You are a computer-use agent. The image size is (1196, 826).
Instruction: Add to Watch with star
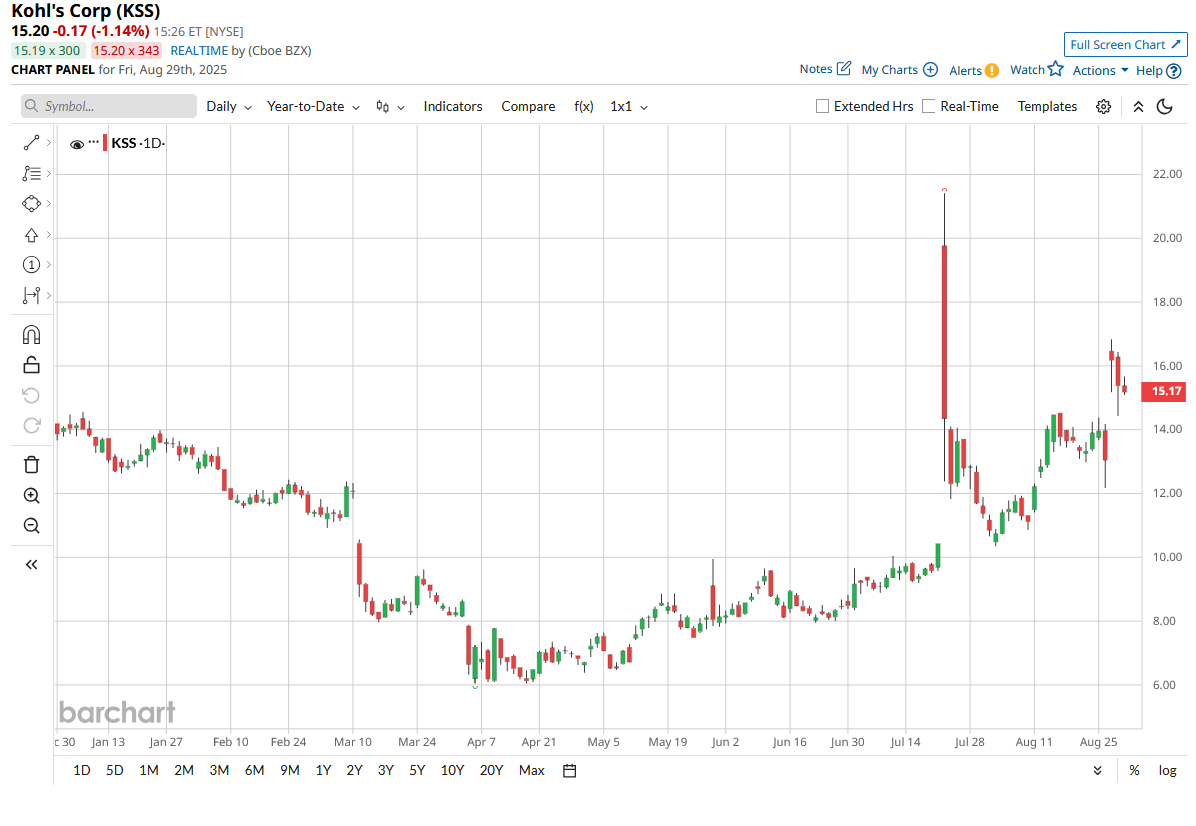coord(1036,69)
